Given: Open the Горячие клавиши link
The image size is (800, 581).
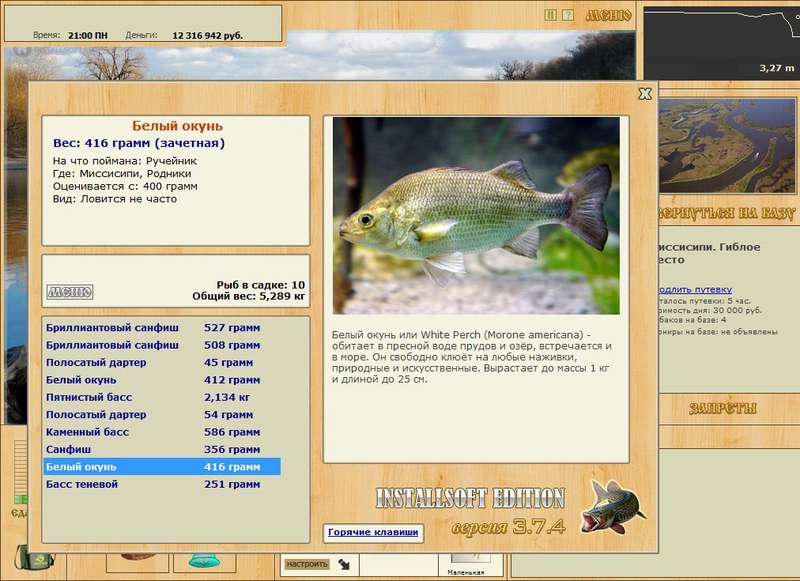Looking at the screenshot, I should click(x=373, y=532).
